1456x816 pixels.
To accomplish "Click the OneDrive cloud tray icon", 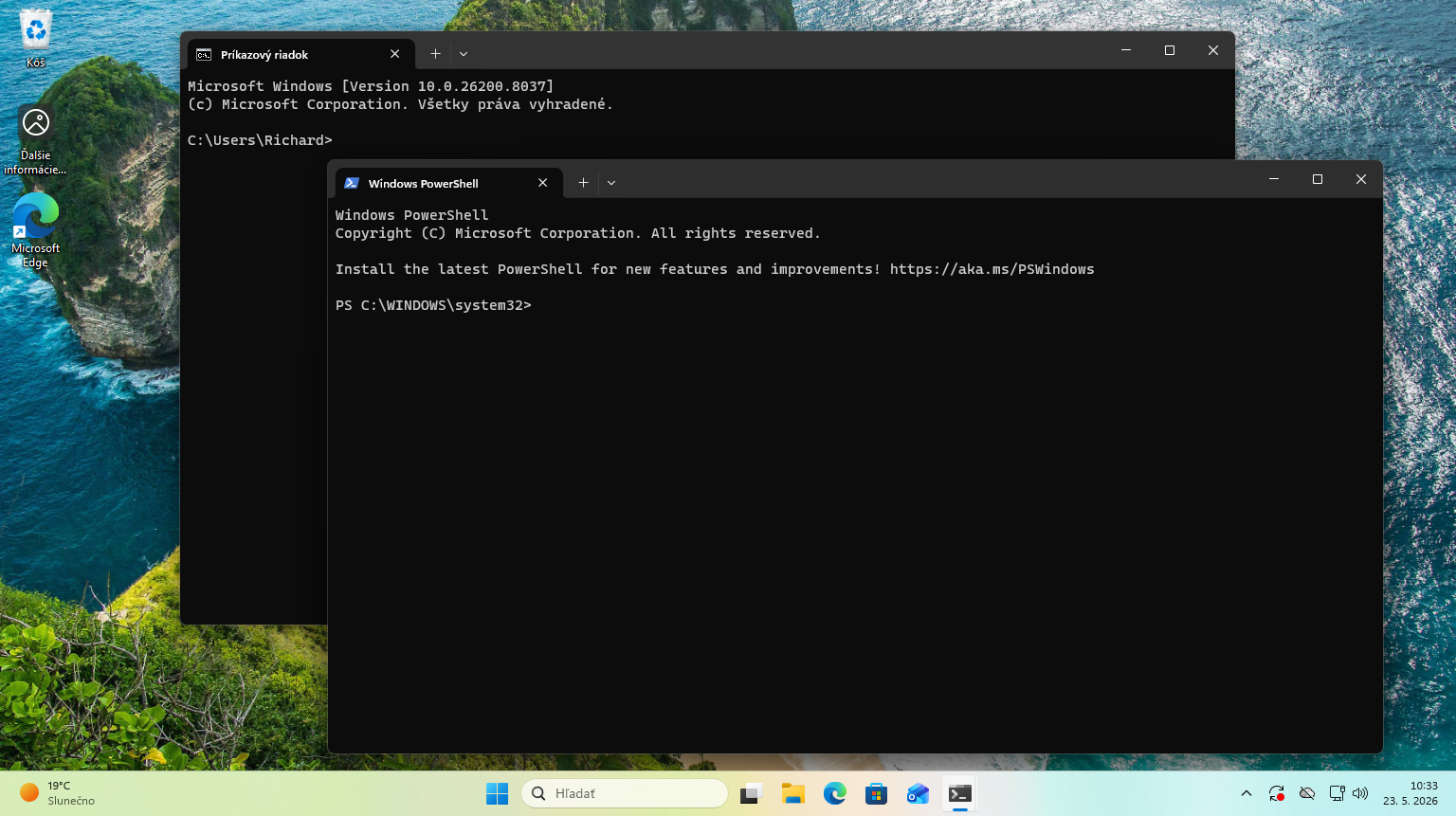I will [x=1307, y=793].
